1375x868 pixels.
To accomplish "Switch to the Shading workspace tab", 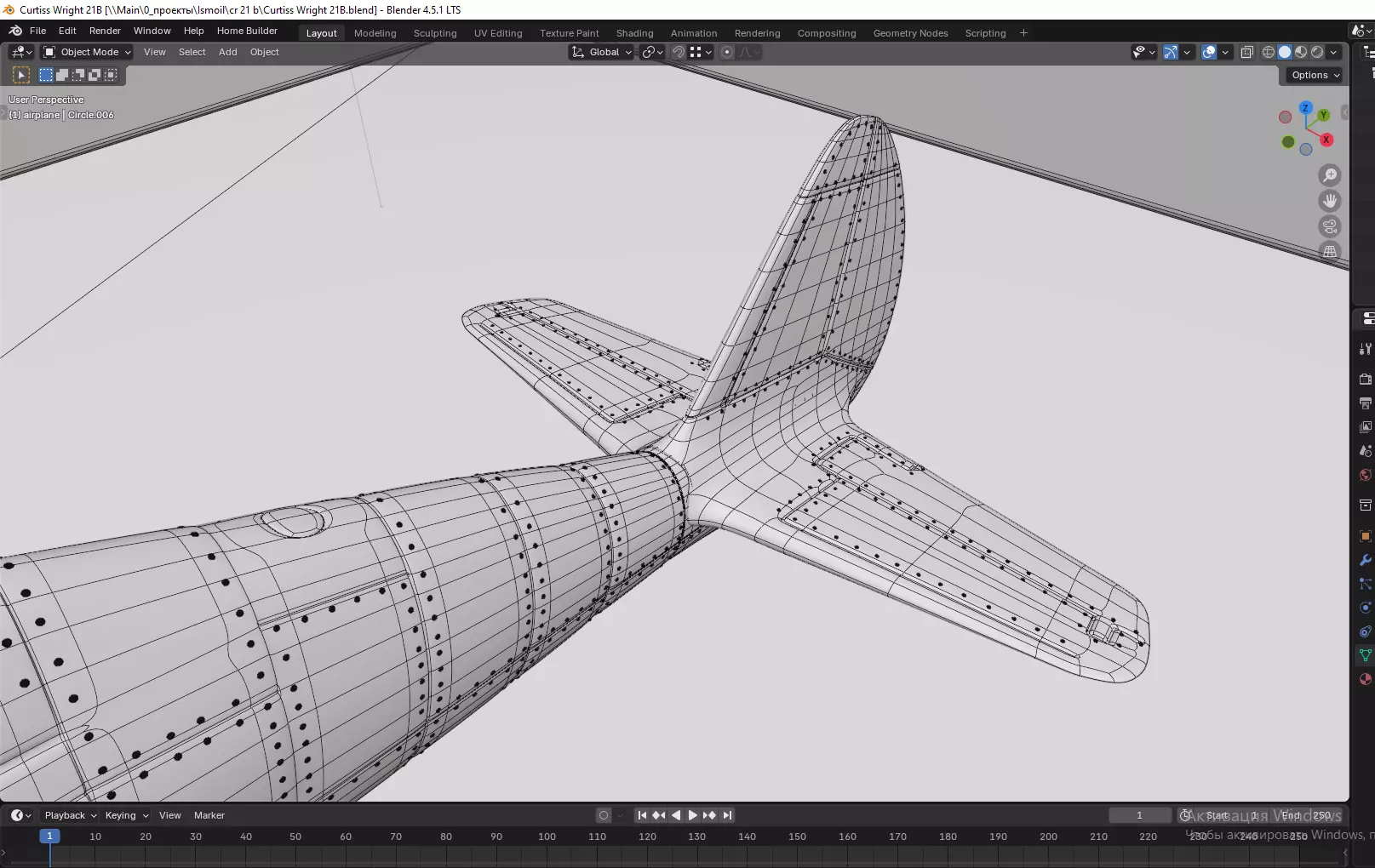I will pyautogui.click(x=635, y=33).
